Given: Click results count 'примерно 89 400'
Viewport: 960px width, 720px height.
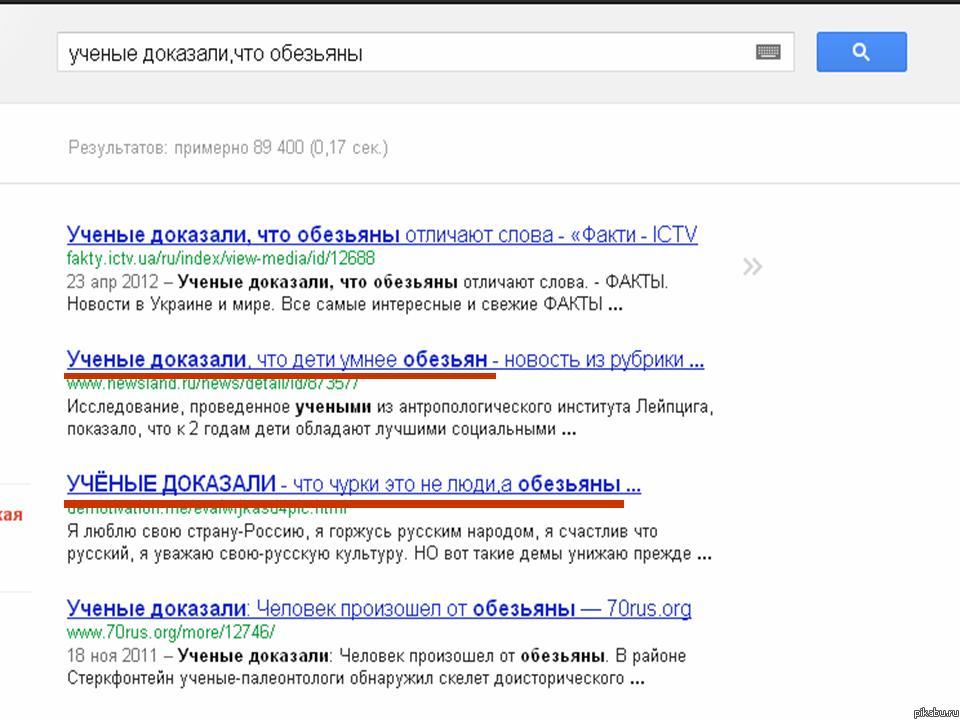Looking at the screenshot, I should pos(239,148).
